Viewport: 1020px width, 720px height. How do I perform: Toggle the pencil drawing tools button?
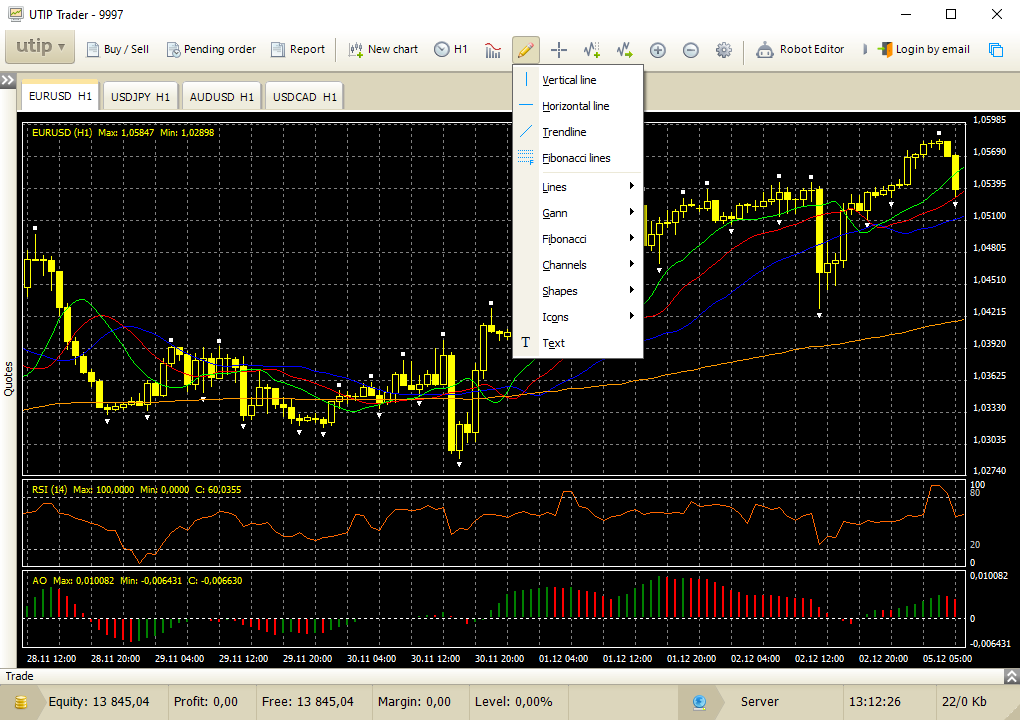[526, 49]
